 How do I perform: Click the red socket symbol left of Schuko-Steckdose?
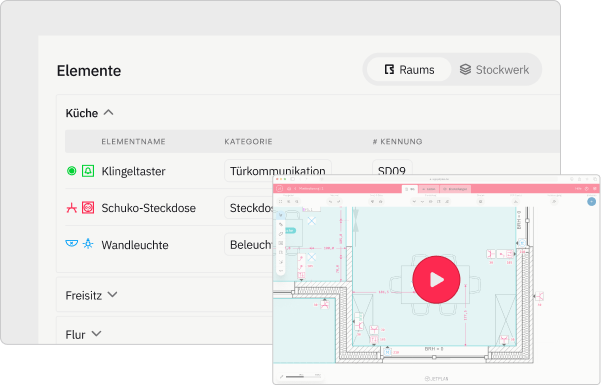[72, 208]
